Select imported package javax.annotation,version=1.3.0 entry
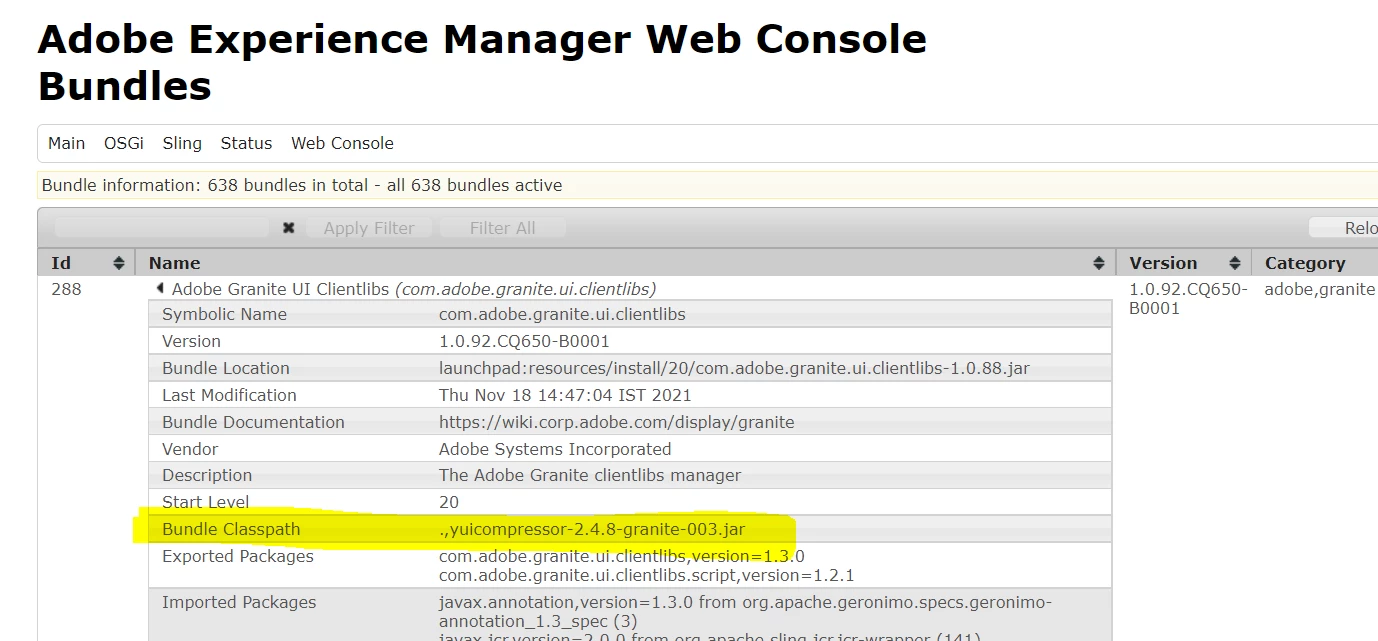 click(745, 612)
